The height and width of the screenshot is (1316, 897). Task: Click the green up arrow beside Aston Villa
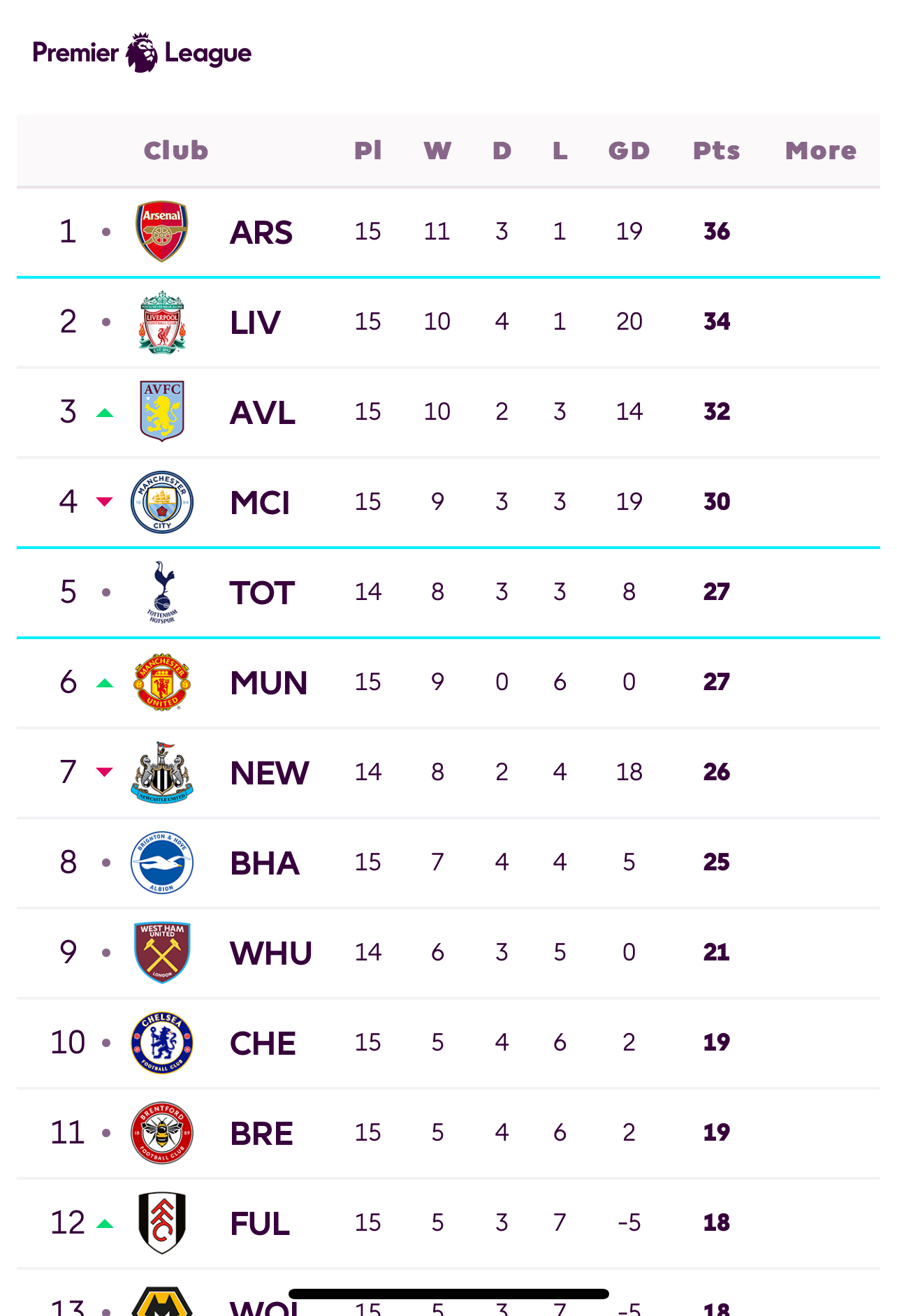(104, 412)
